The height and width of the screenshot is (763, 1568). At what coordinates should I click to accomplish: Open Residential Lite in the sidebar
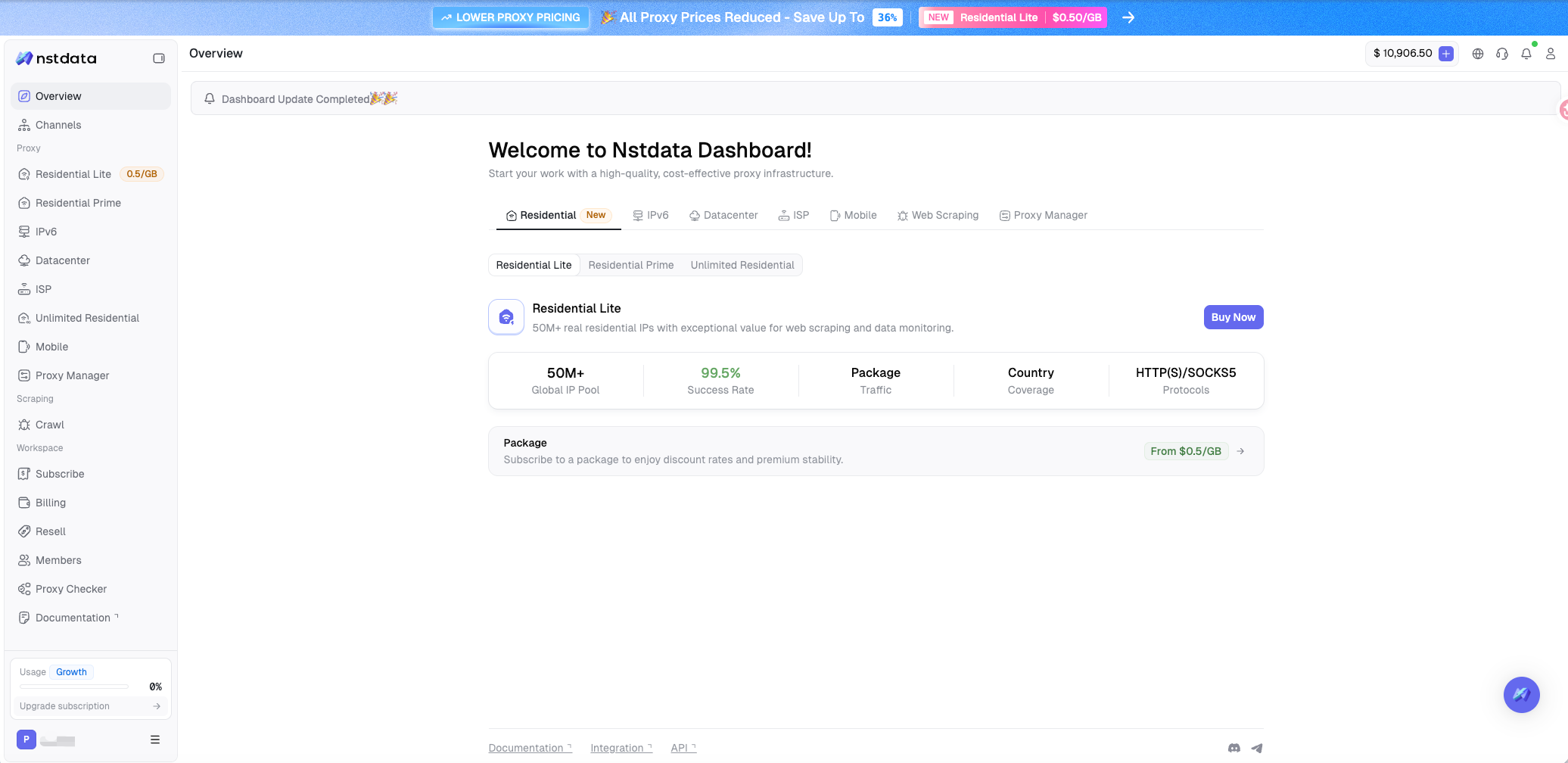[x=91, y=174]
